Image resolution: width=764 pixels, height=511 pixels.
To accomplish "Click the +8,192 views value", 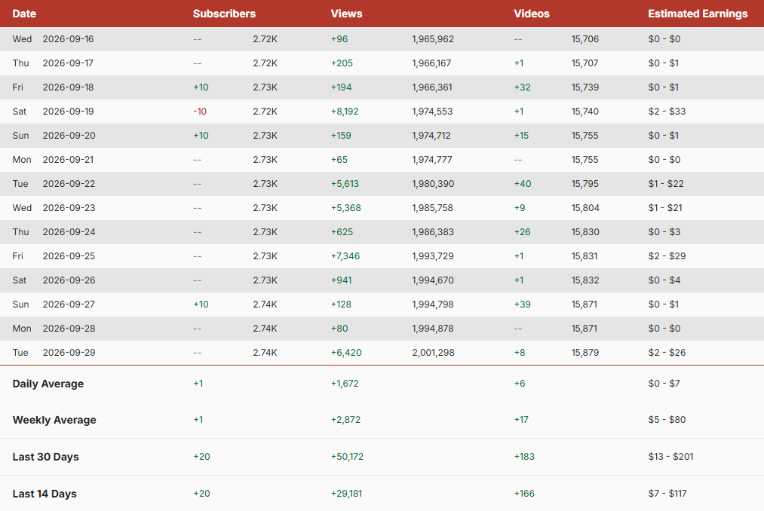I will pos(345,112).
